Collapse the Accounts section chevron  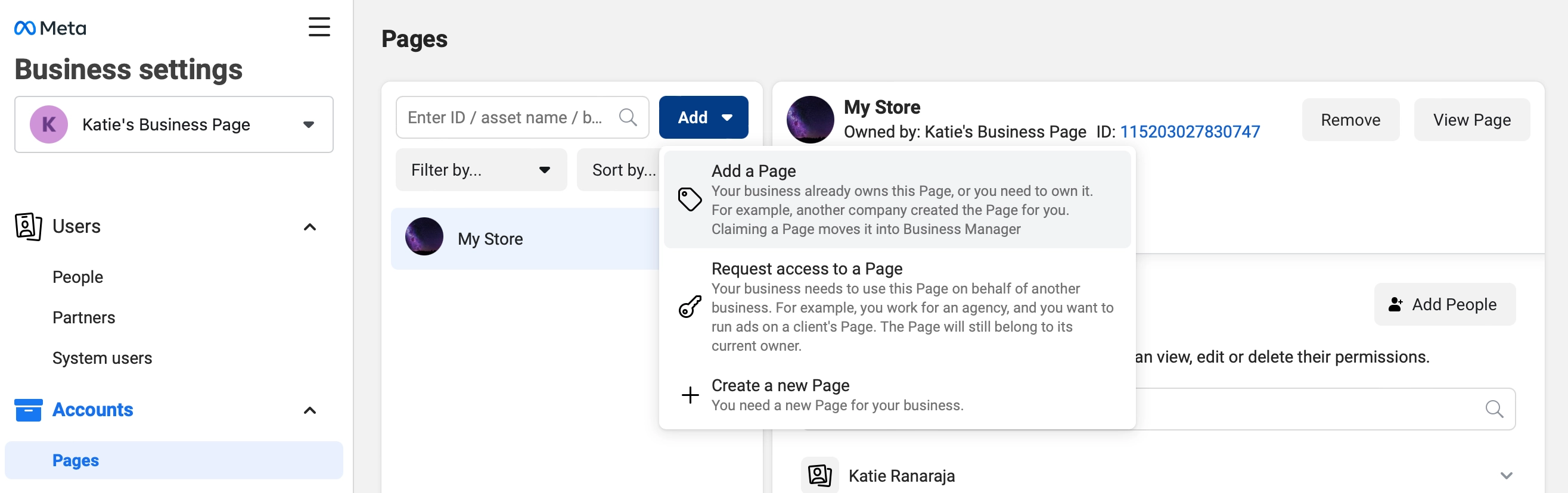pyautogui.click(x=309, y=410)
